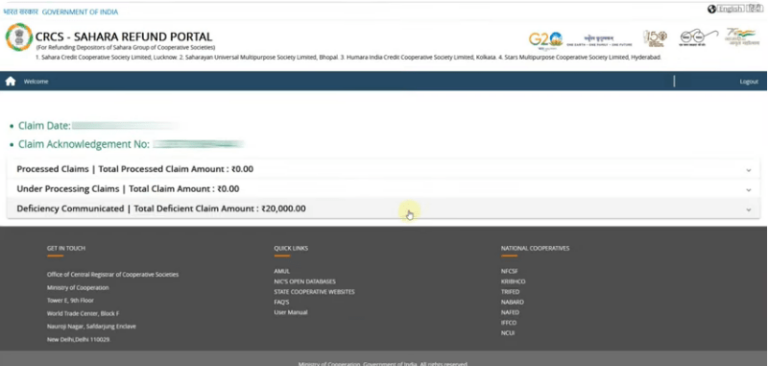Click 'For Refunding Depositors of Sahara Group' subtitle
The width and height of the screenshot is (768, 366).
[125, 48]
